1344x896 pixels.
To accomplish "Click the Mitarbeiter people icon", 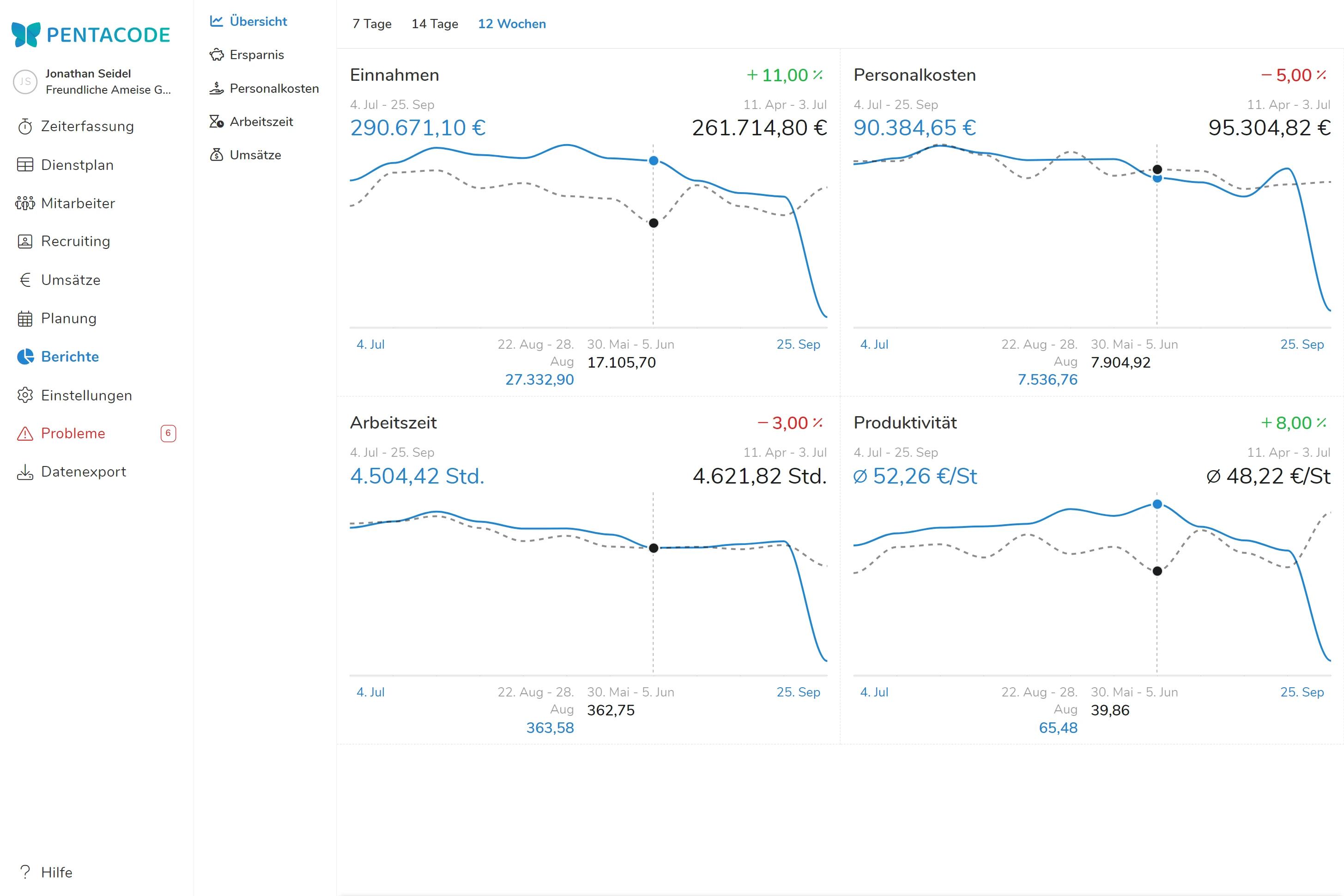I will pyautogui.click(x=25, y=203).
